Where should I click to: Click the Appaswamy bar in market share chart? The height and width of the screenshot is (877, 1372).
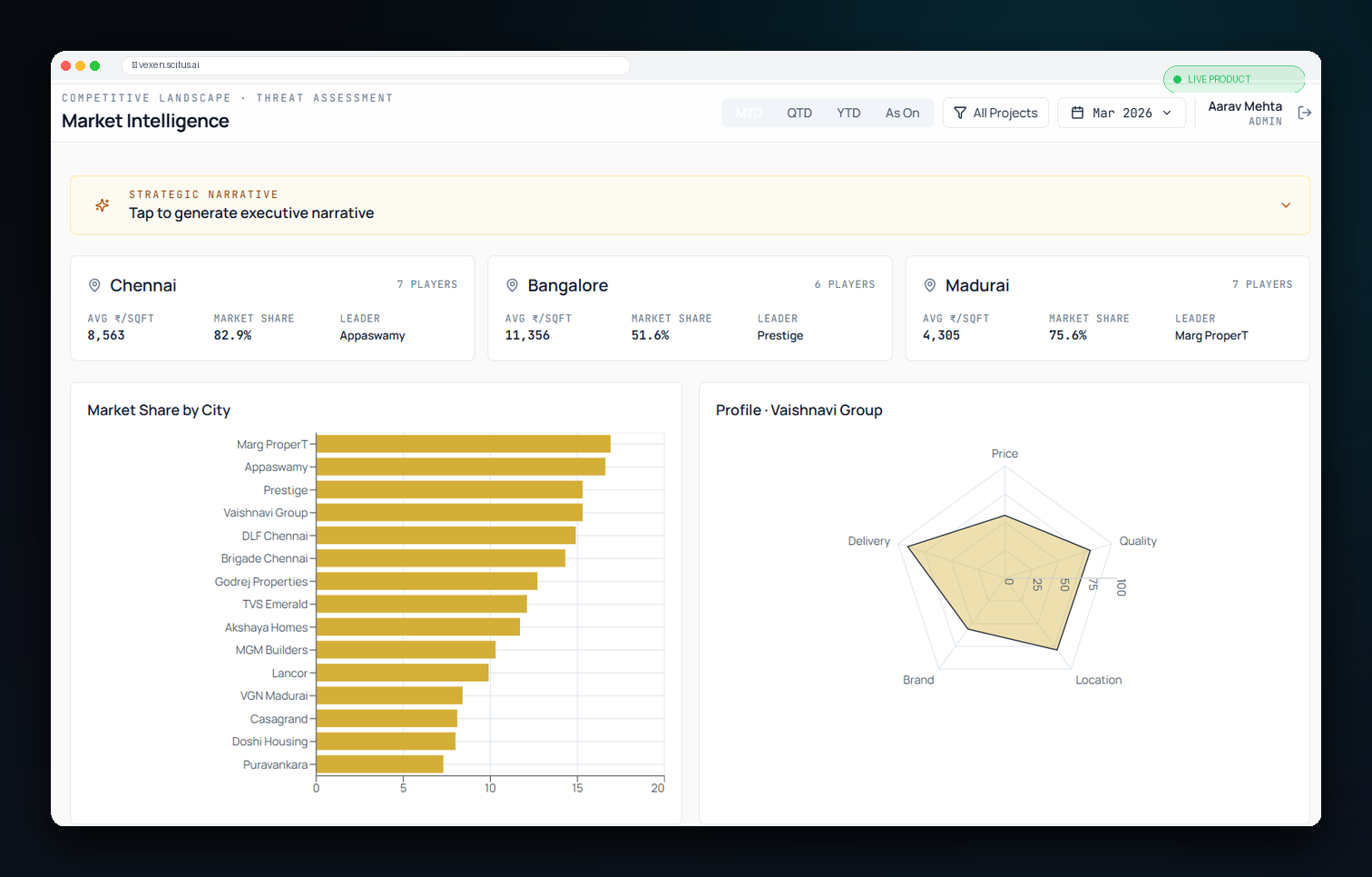coord(461,467)
